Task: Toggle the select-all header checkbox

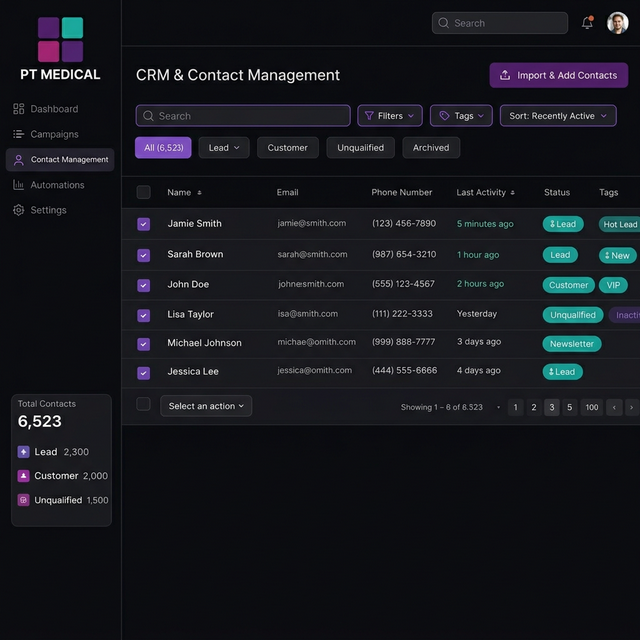Action: tap(143, 192)
